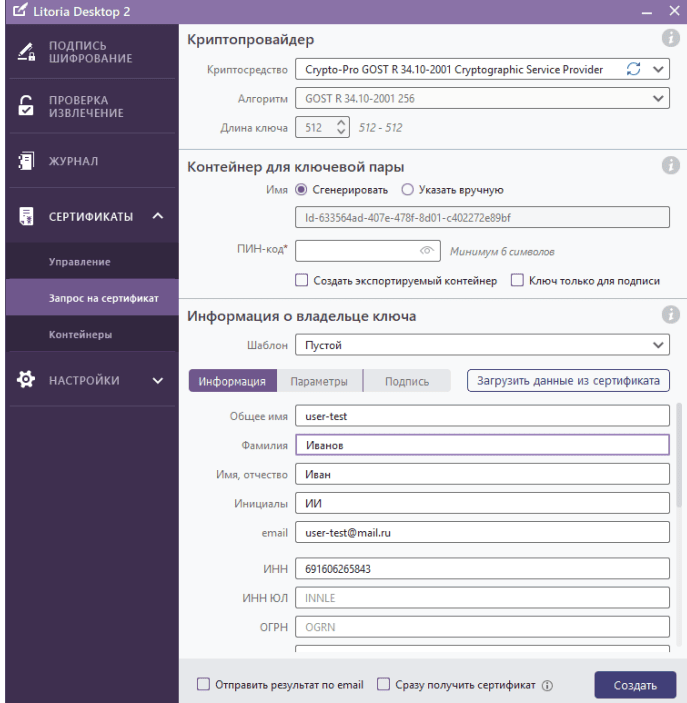
Task: Expand the Настройки sidebar menu
Action: (x=90, y=380)
